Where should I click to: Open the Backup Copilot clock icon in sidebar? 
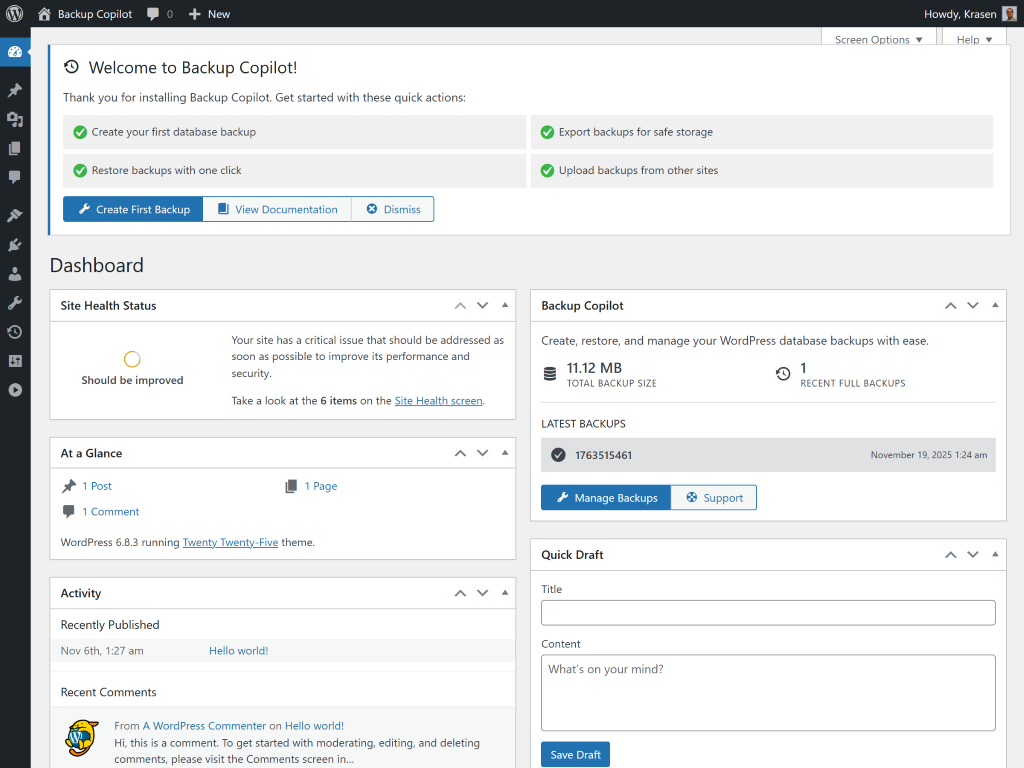click(x=15, y=331)
